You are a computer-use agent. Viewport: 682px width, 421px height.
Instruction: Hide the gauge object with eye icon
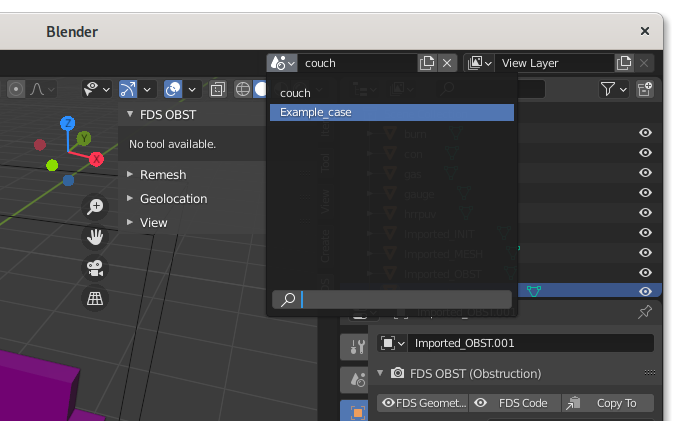click(645, 193)
